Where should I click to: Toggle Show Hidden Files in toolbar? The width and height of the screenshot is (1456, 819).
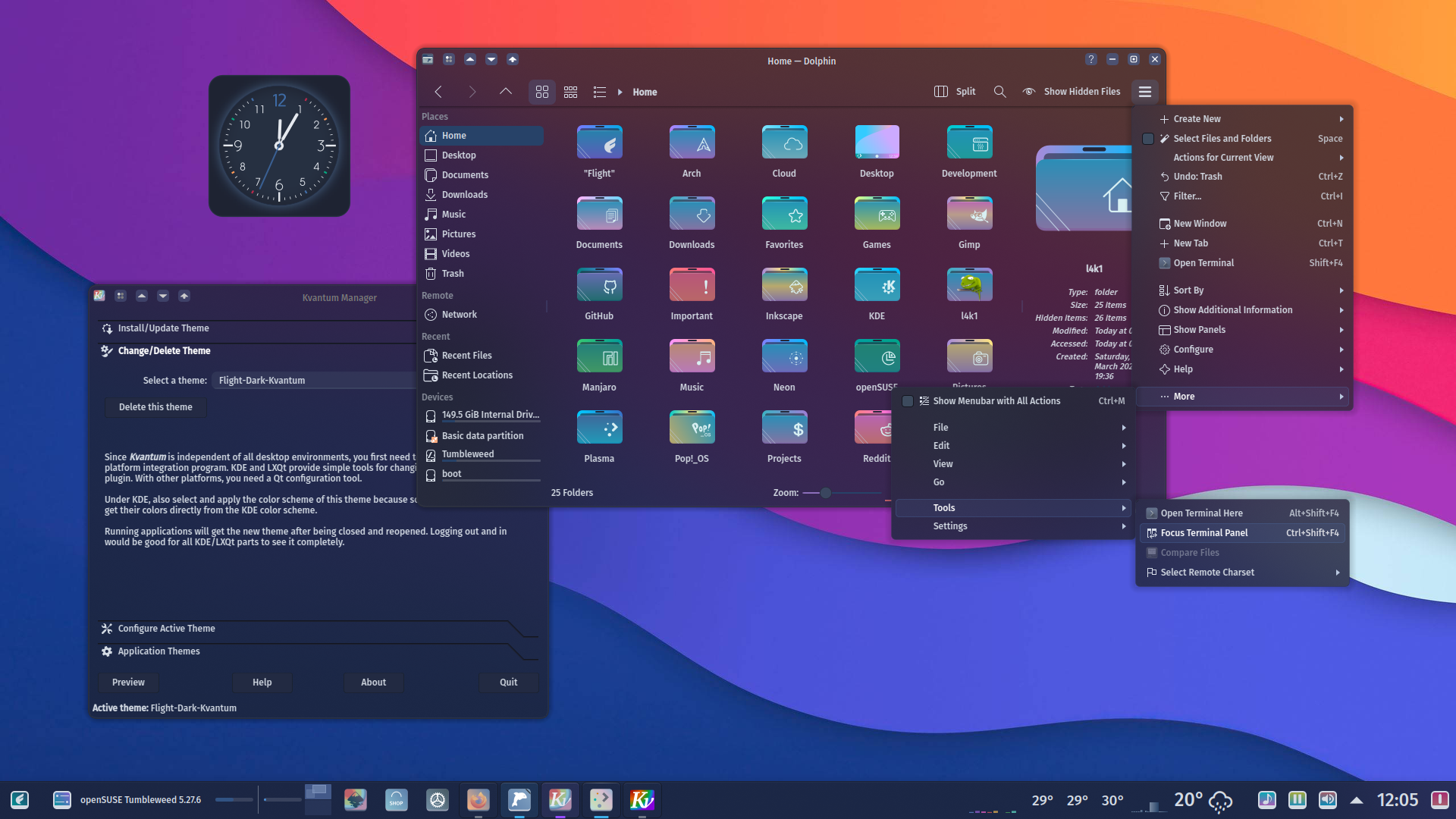click(1071, 92)
